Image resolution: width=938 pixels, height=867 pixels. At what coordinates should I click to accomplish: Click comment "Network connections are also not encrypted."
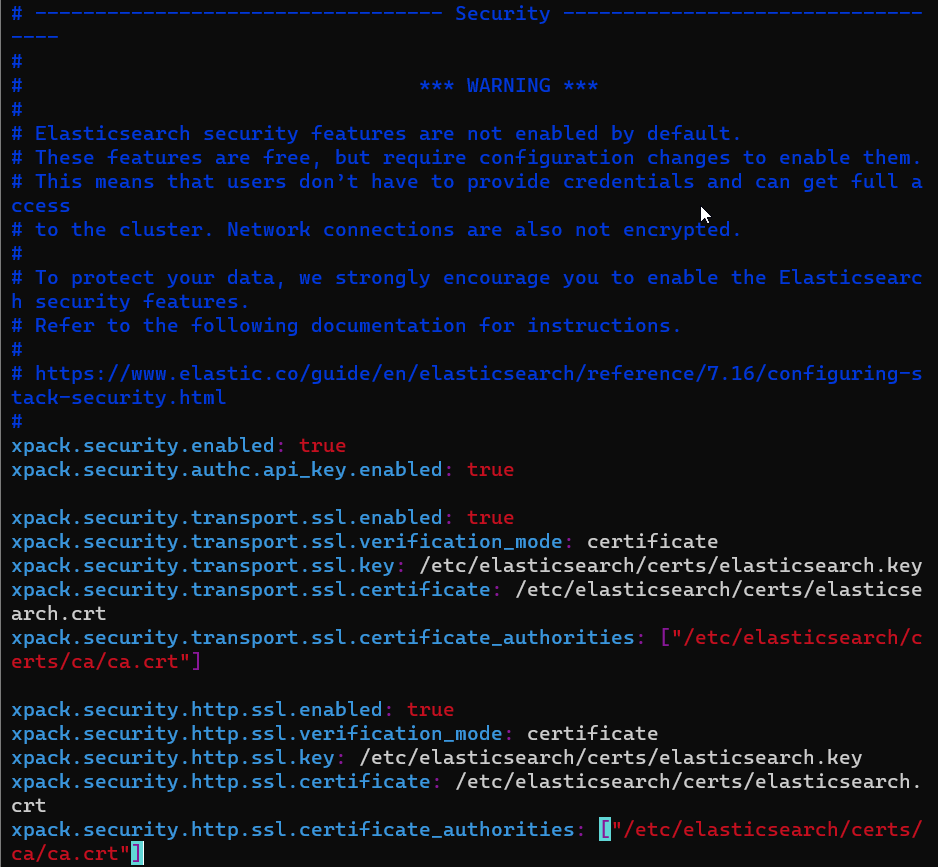point(484,230)
